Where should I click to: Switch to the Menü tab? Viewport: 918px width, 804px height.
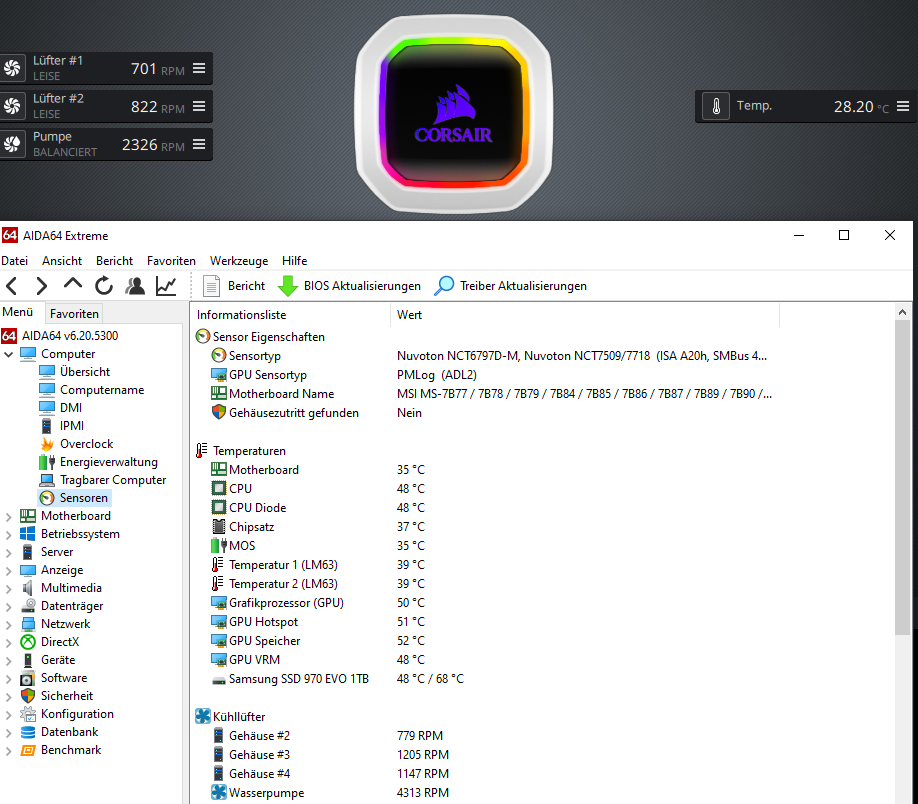coord(18,312)
